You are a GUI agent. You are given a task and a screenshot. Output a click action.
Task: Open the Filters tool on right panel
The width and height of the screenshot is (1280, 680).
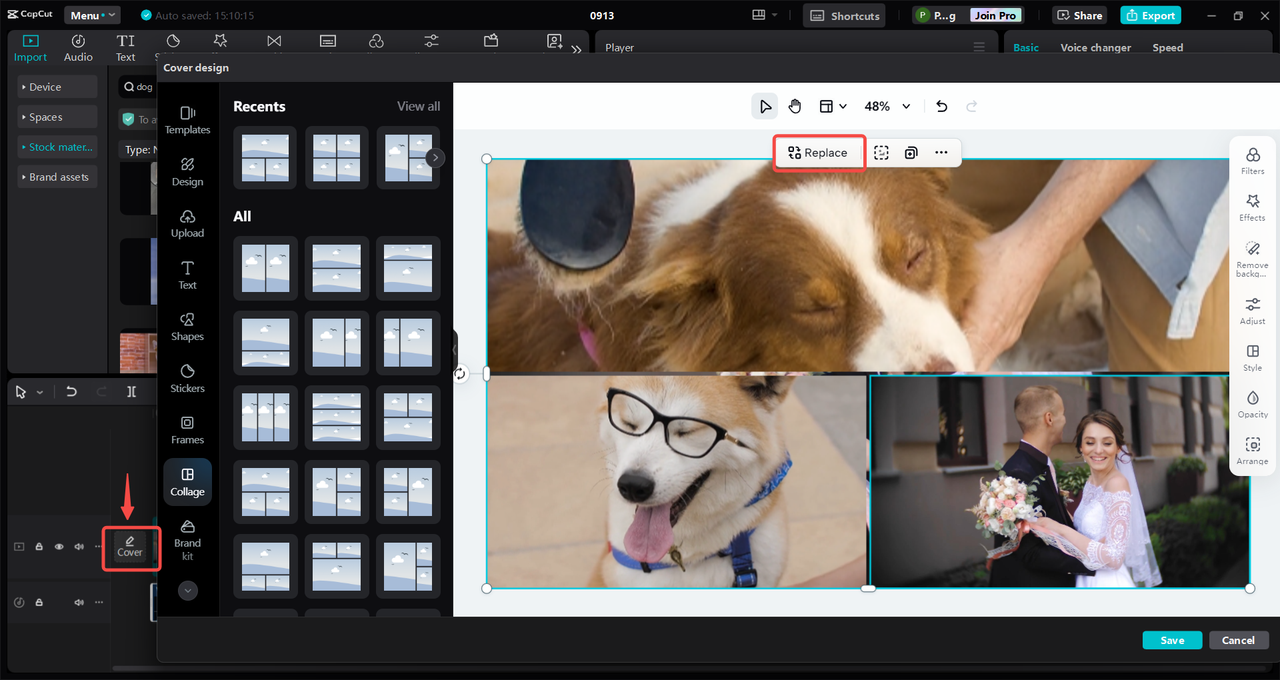pyautogui.click(x=1252, y=160)
